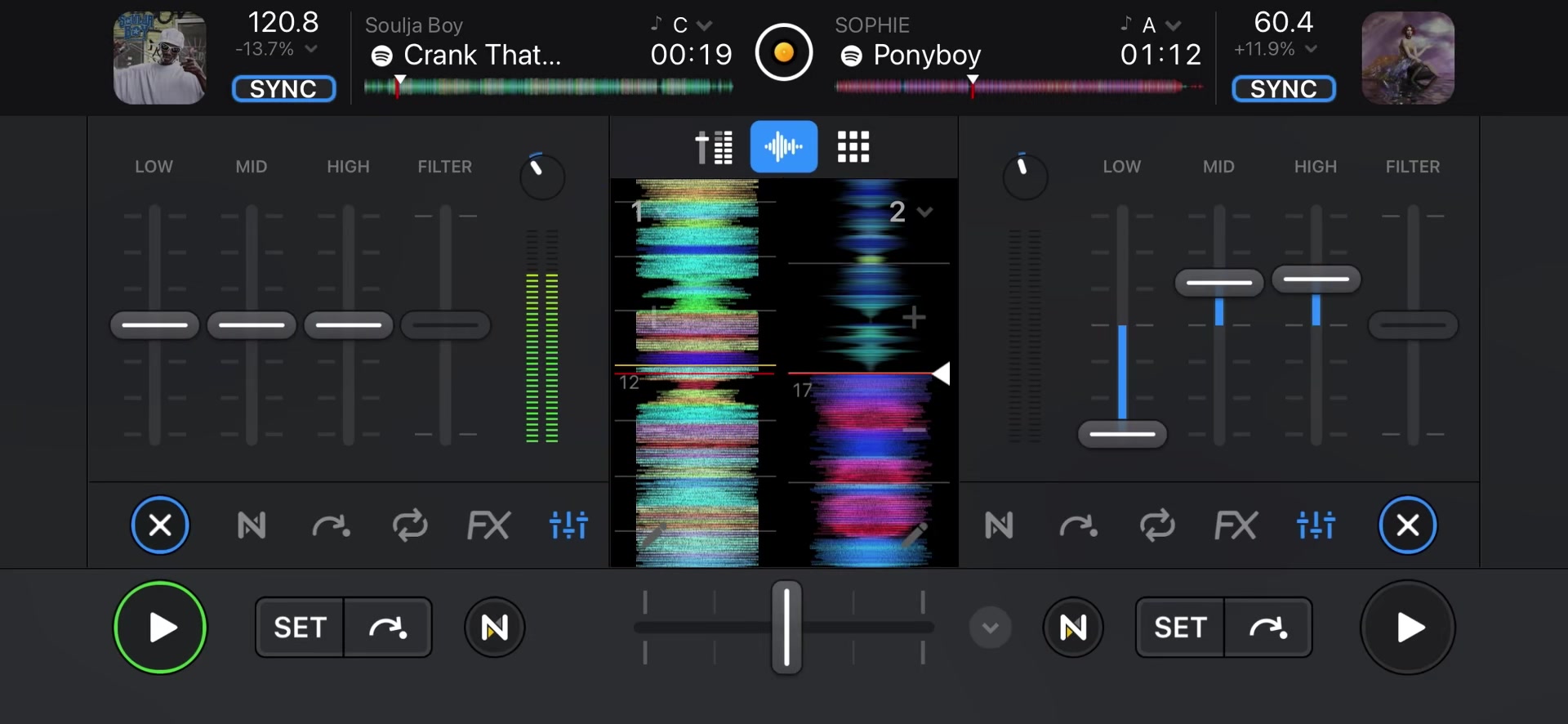Viewport: 1568px width, 724px height.
Task: Set cue point with right SET button
Action: tap(1180, 628)
